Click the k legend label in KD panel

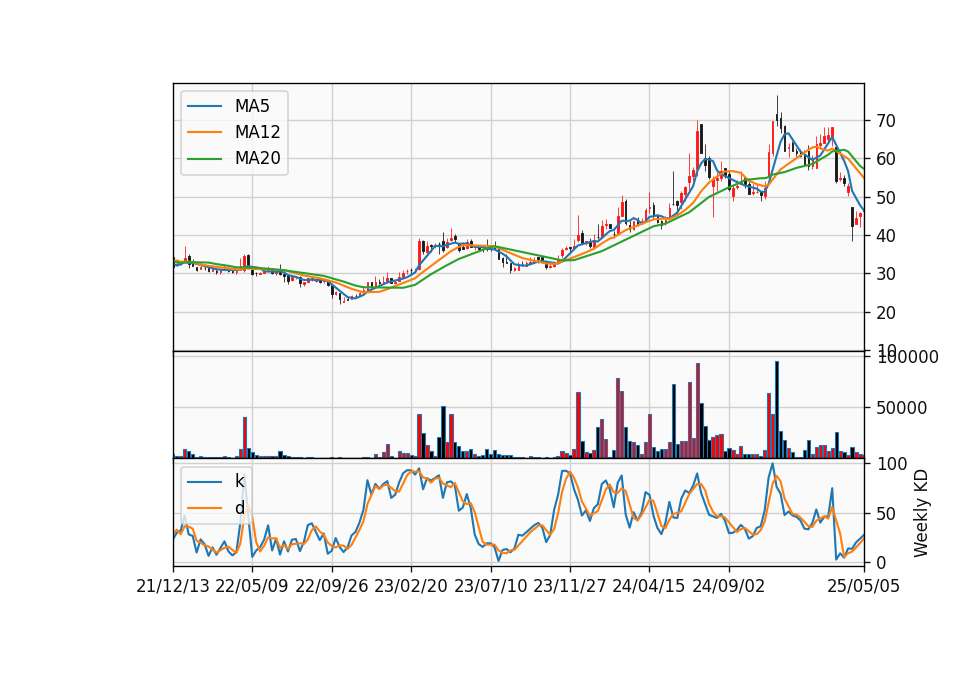click(x=239, y=481)
